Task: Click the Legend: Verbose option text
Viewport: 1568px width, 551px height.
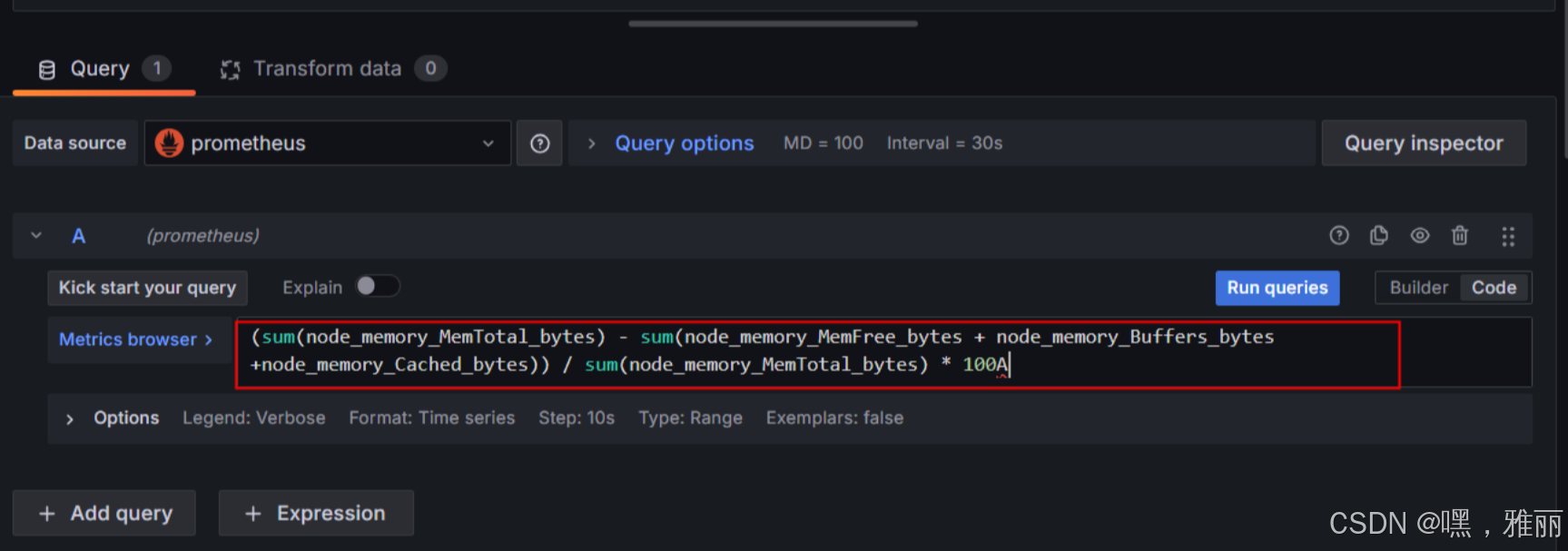Action: (x=253, y=418)
